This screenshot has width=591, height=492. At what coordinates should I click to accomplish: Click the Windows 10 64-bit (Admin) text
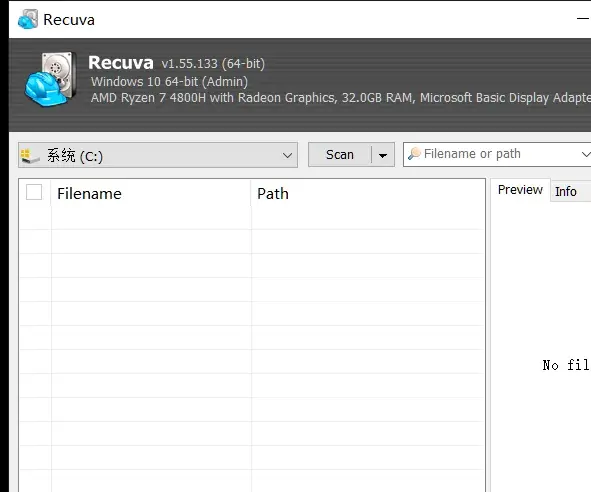coord(169,81)
